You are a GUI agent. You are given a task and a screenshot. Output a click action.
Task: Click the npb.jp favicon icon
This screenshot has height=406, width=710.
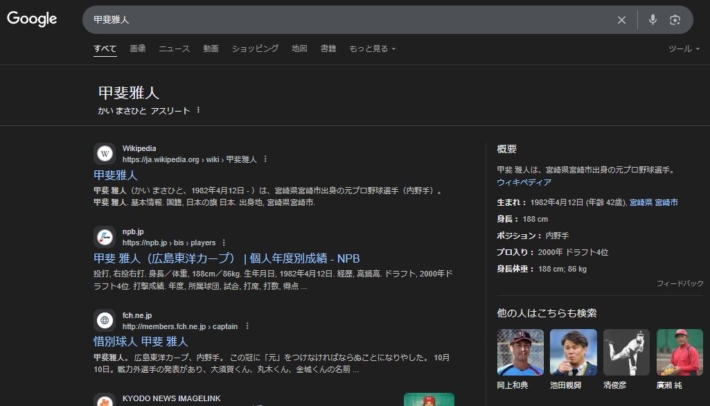click(105, 237)
